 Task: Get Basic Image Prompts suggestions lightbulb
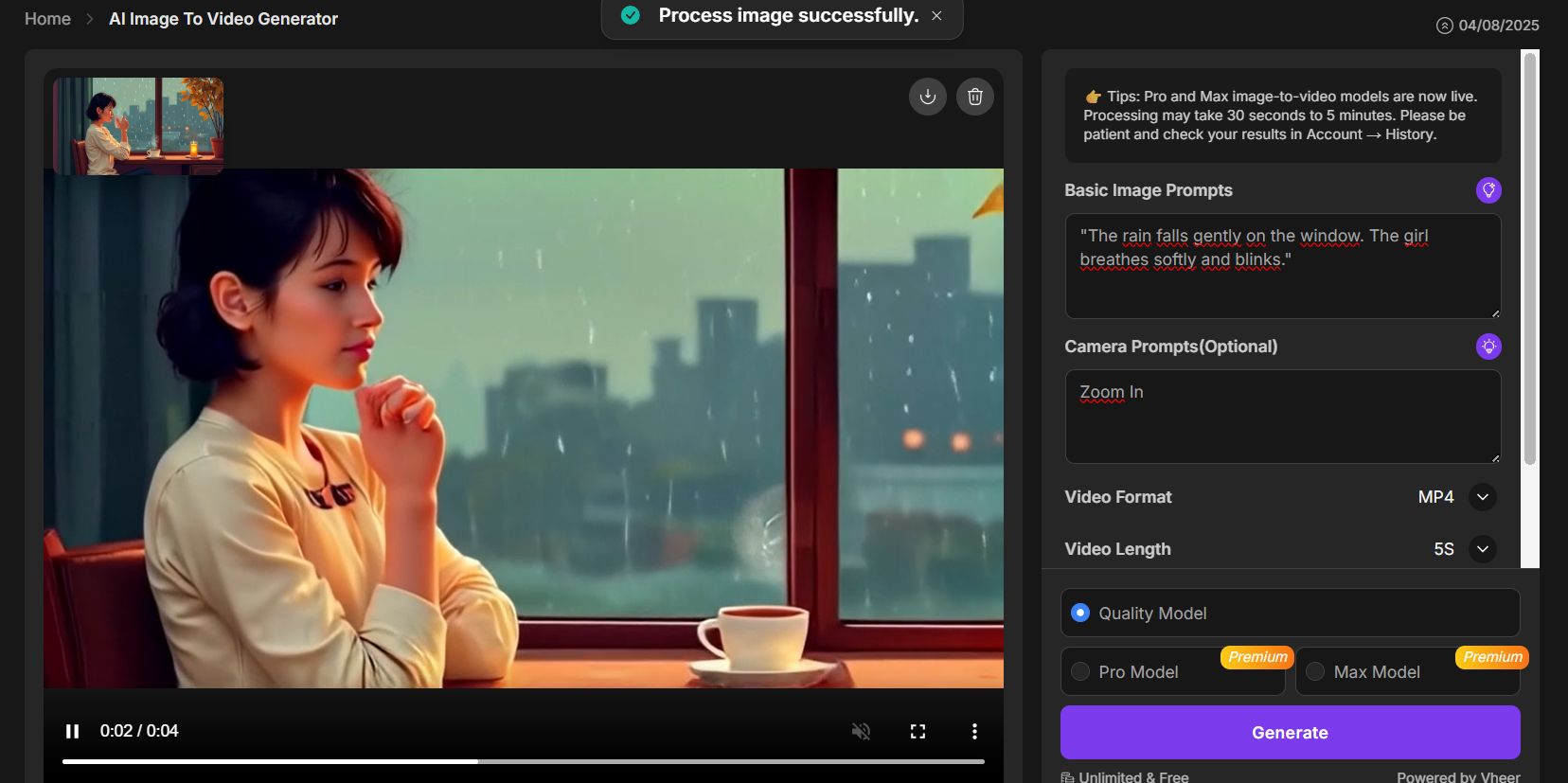[1488, 190]
